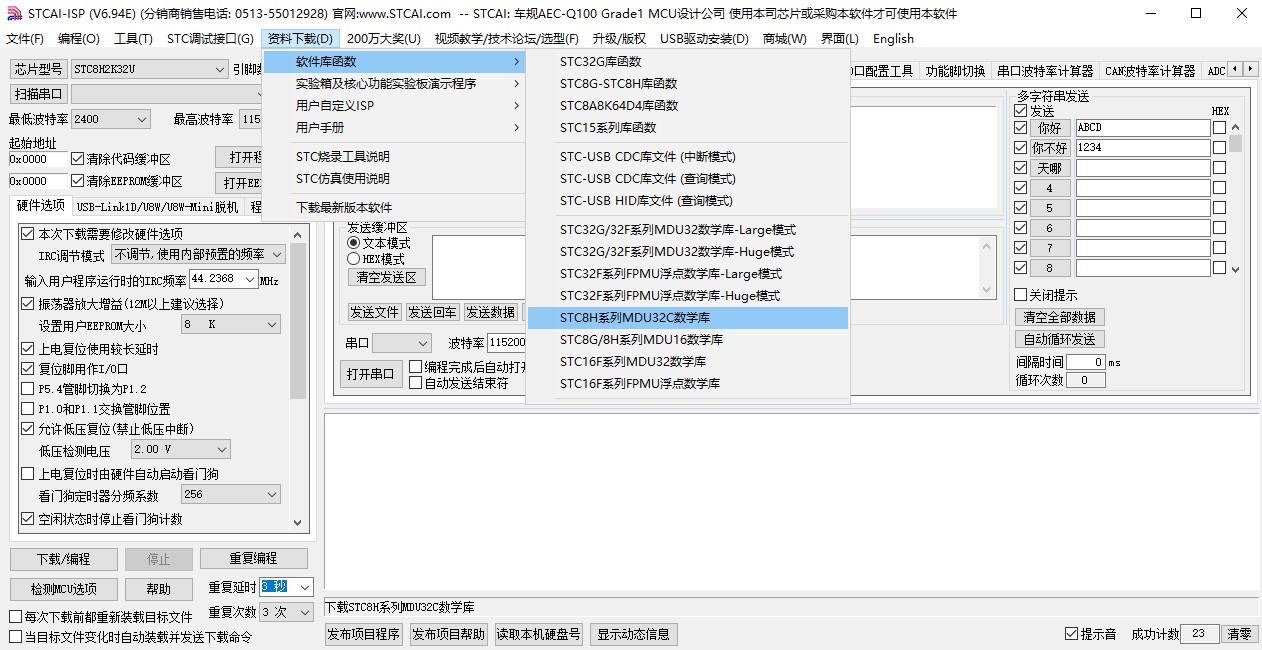Toggle 允许低压复位(禁止低压中断) checkbox

28,429
